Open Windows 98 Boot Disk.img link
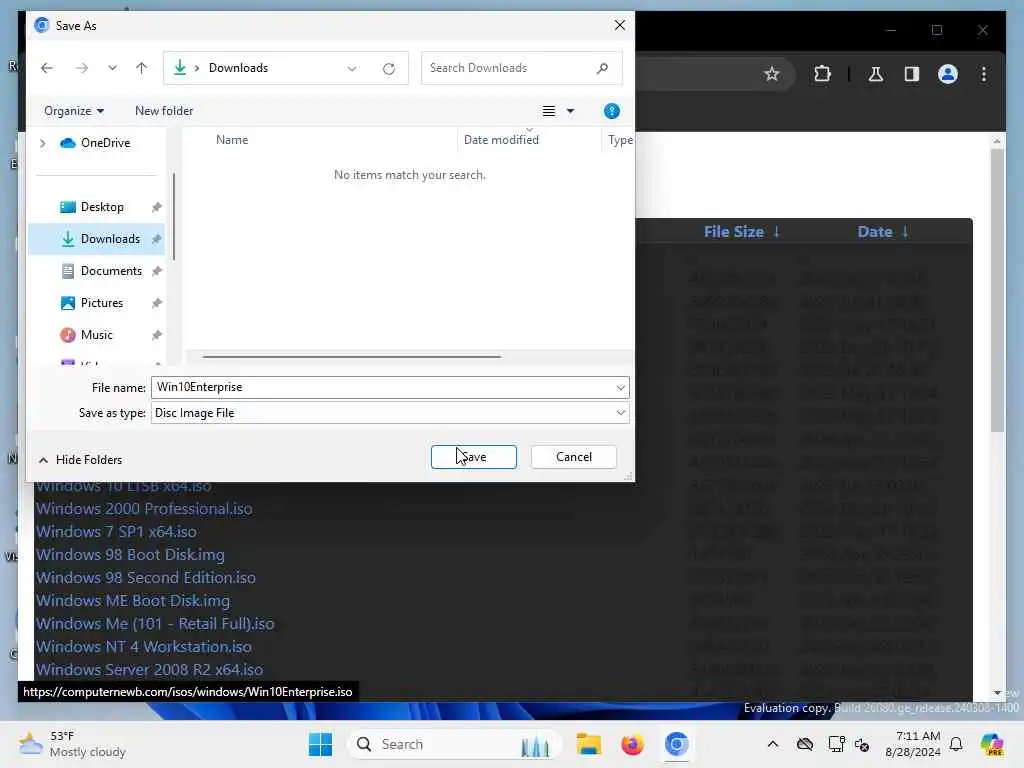This screenshot has height=768, width=1024. [131, 554]
